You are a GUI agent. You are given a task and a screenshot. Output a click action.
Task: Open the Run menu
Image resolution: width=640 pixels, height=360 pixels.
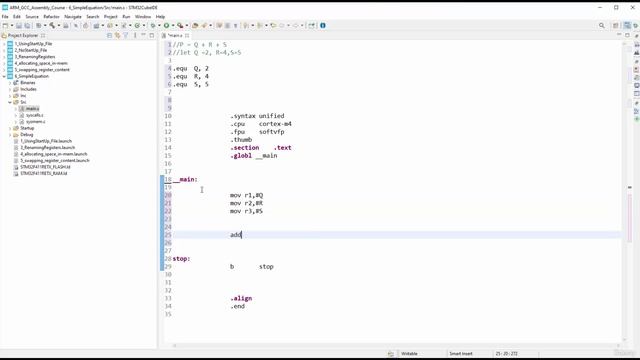coord(126,17)
